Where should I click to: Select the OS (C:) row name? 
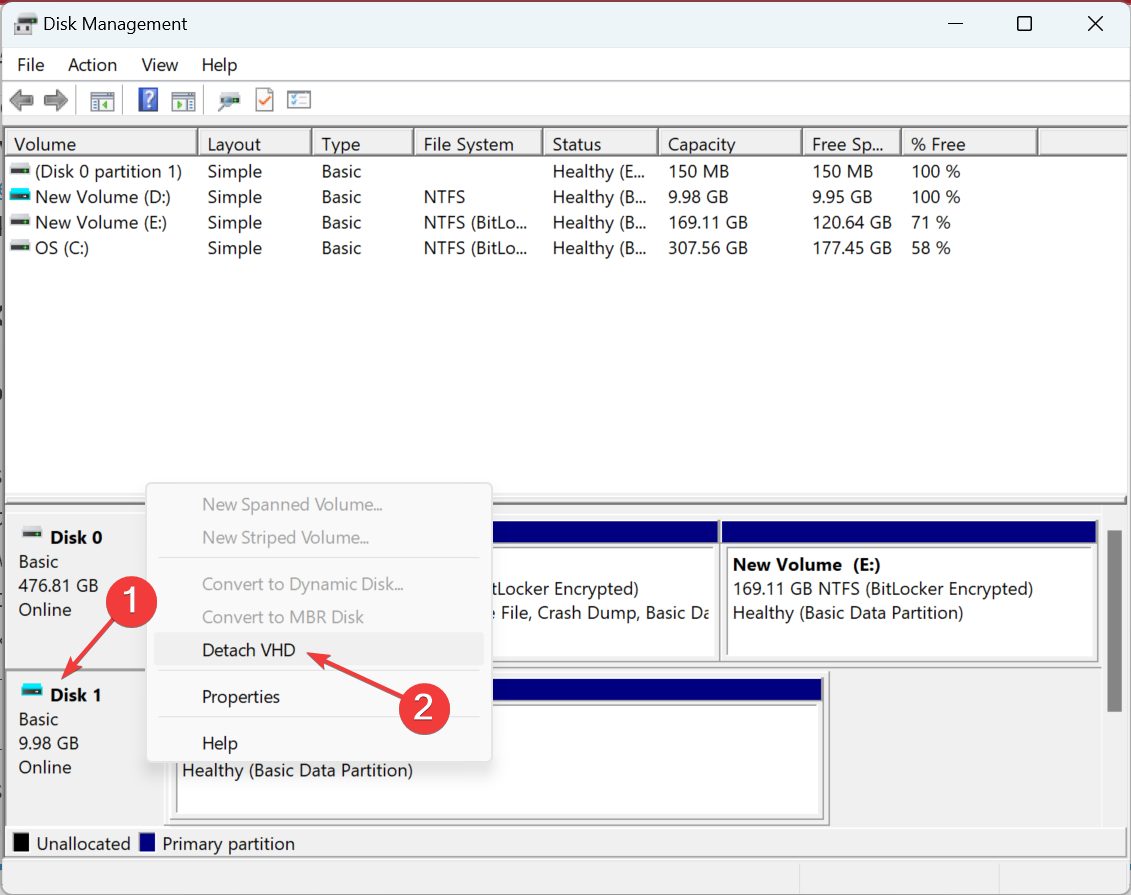tap(61, 247)
